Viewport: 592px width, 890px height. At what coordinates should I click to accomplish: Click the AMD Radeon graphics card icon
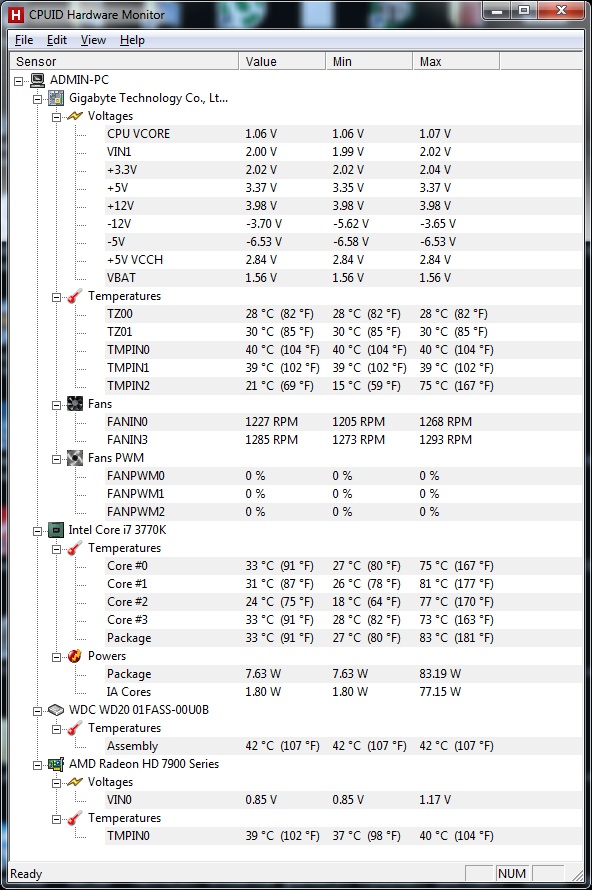(x=56, y=764)
